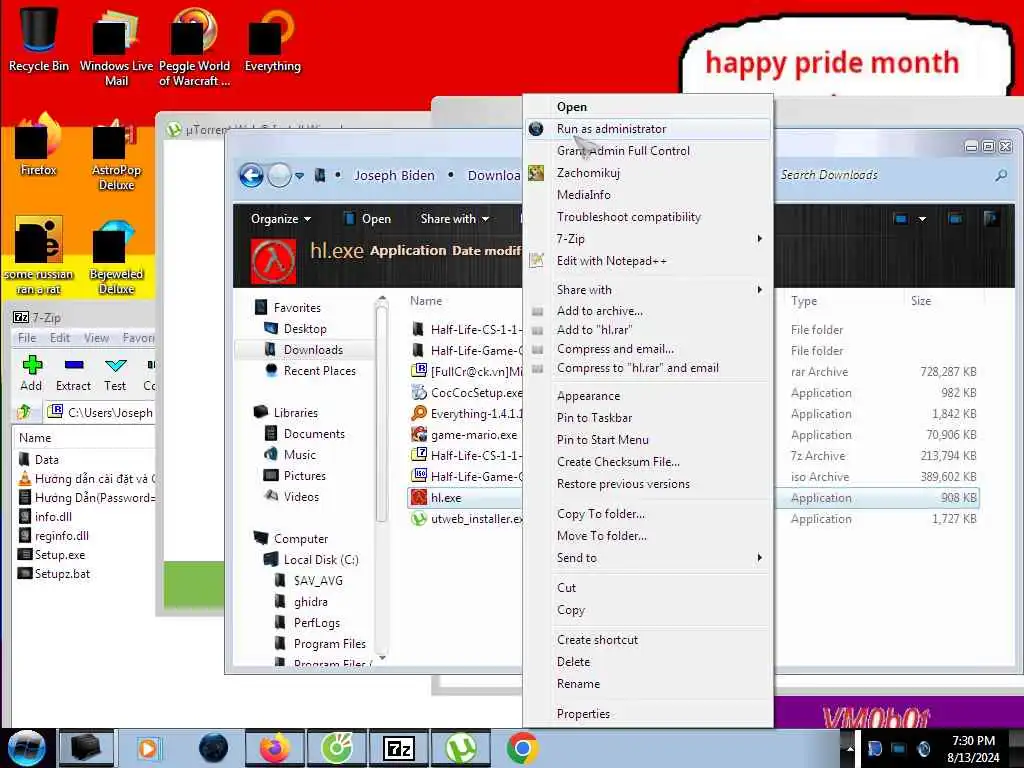Image resolution: width=1024 pixels, height=768 pixels.
Task: Sort by the Type column header
Action: (x=804, y=300)
